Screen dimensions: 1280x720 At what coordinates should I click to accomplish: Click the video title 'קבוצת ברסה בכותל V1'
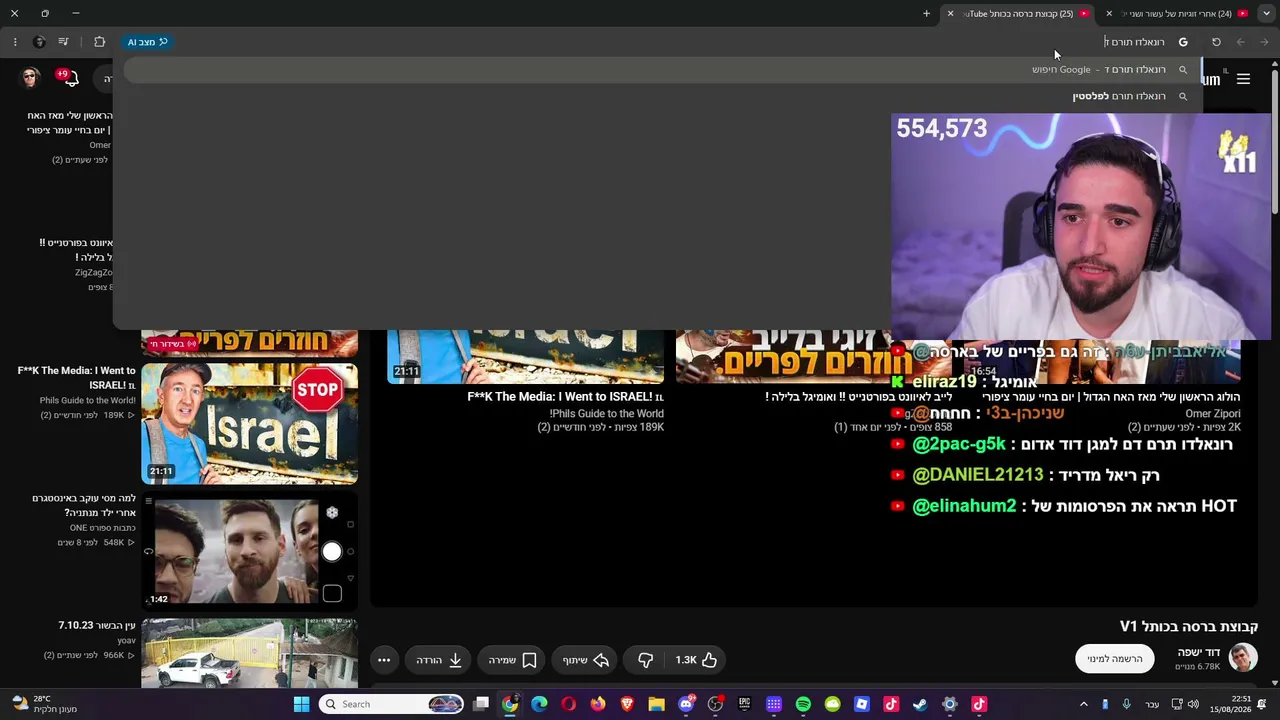(x=1189, y=626)
